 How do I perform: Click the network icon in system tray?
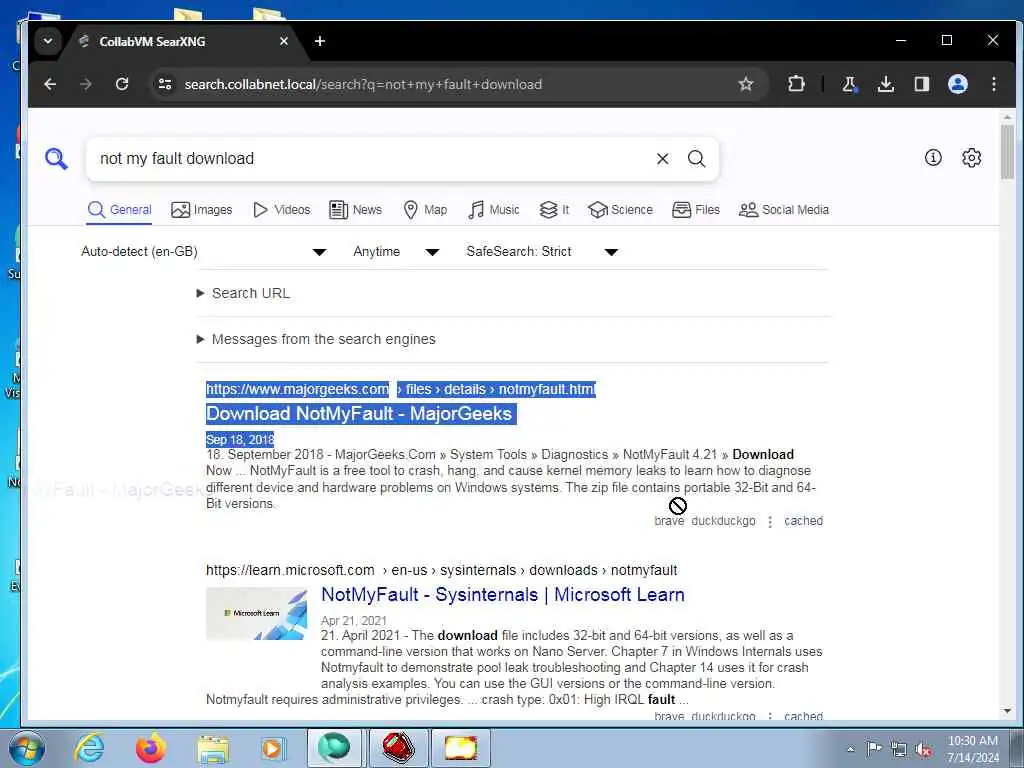tap(899, 749)
